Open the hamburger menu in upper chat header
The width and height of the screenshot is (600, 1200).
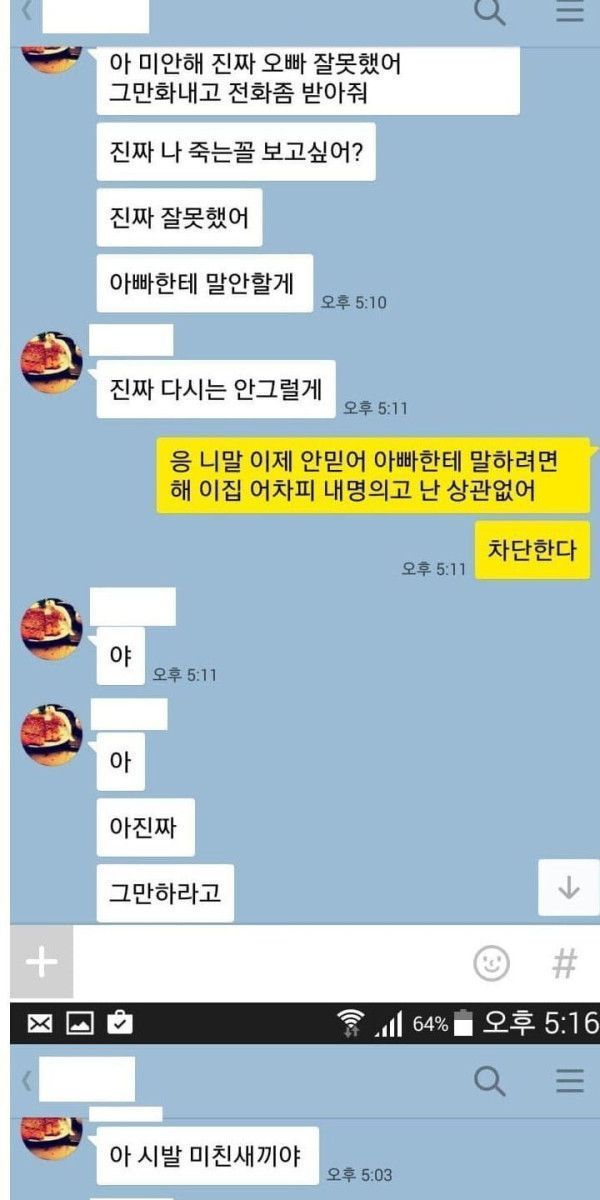(570, 11)
